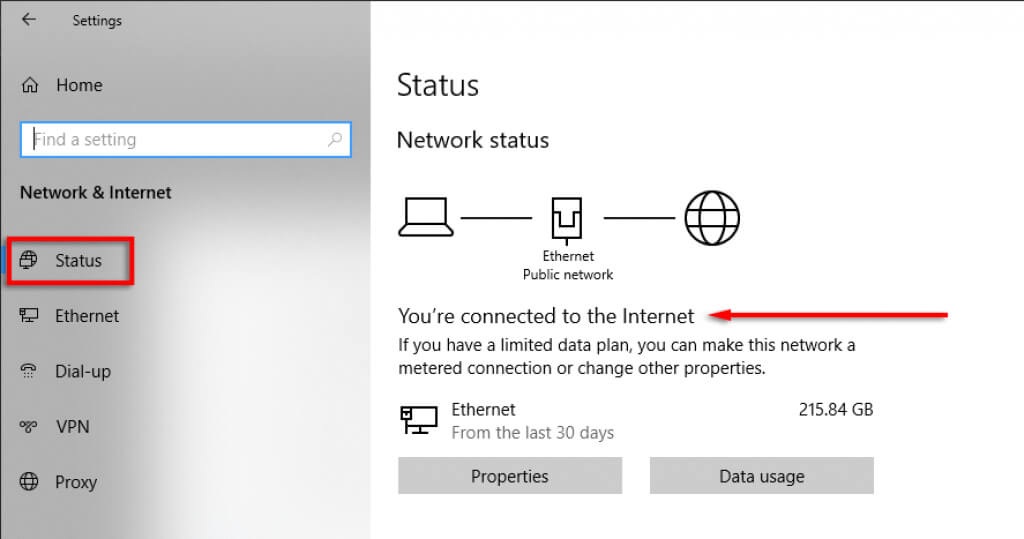Click the Status page heading
Image resolution: width=1024 pixels, height=539 pixels.
[x=438, y=85]
